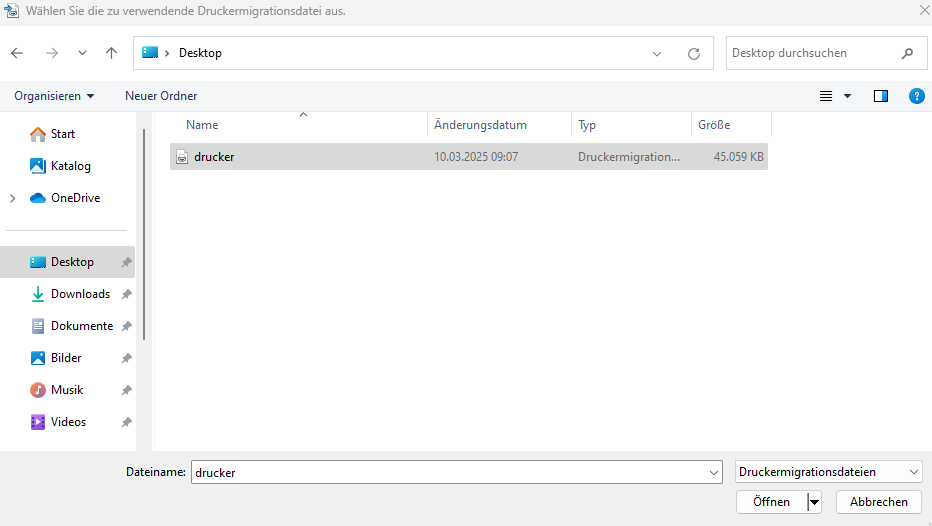This screenshot has width=932, height=526.
Task: Open the Musik folder in sidebar
Action: pos(67,390)
